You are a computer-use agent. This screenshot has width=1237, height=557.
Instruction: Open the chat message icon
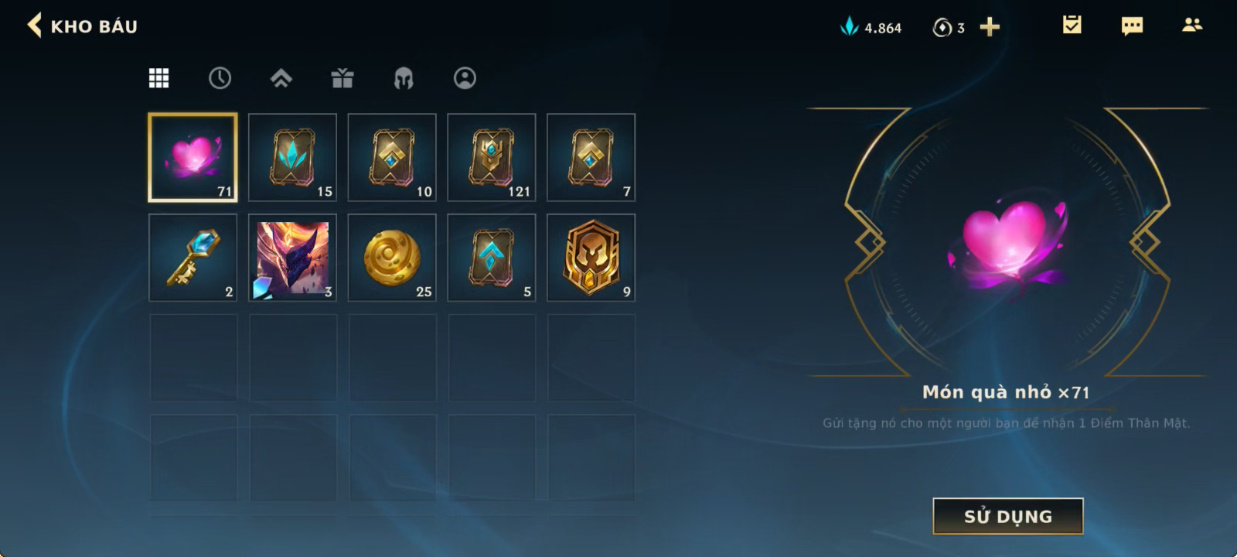1132,26
